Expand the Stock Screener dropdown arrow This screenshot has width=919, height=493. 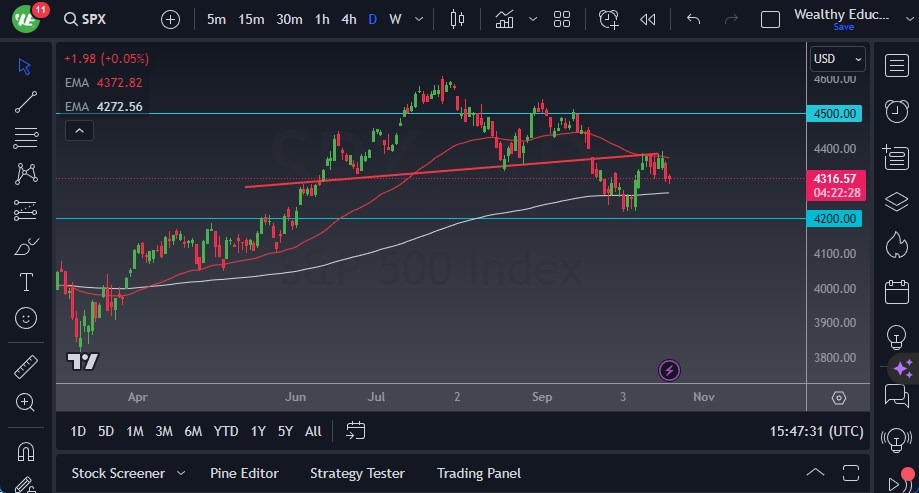(181, 473)
